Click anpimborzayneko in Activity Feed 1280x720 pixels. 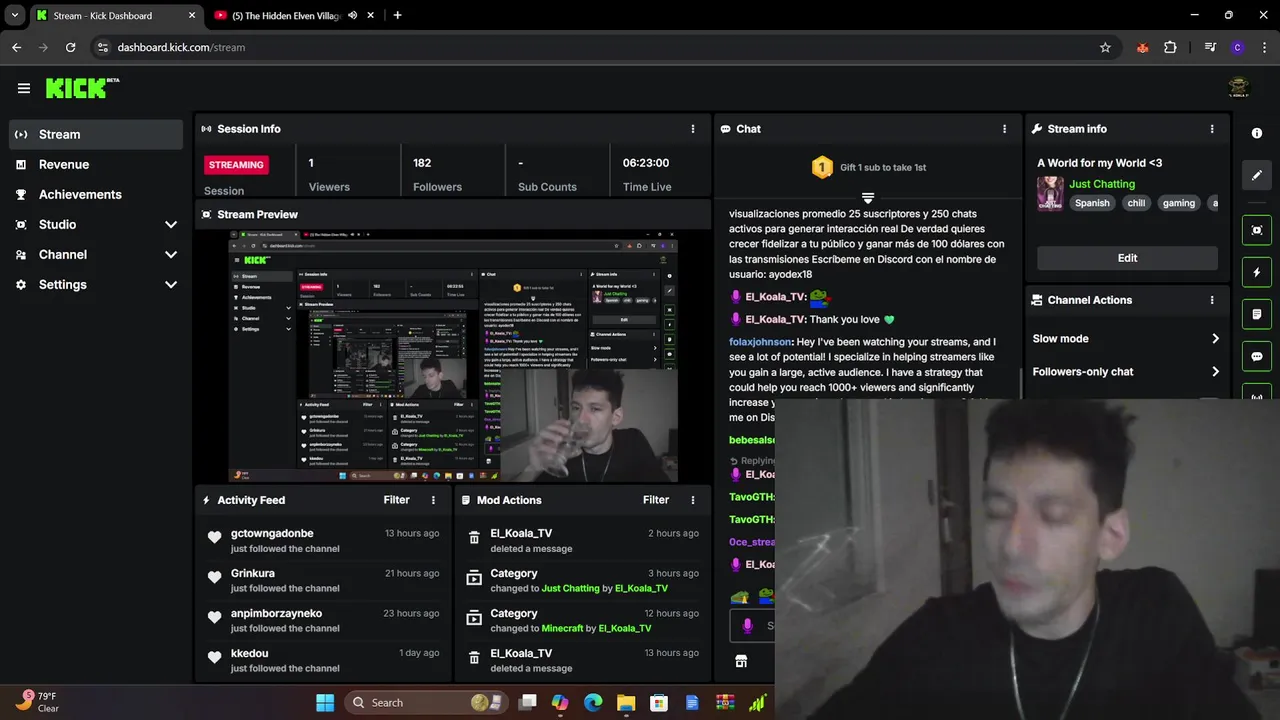point(276,613)
